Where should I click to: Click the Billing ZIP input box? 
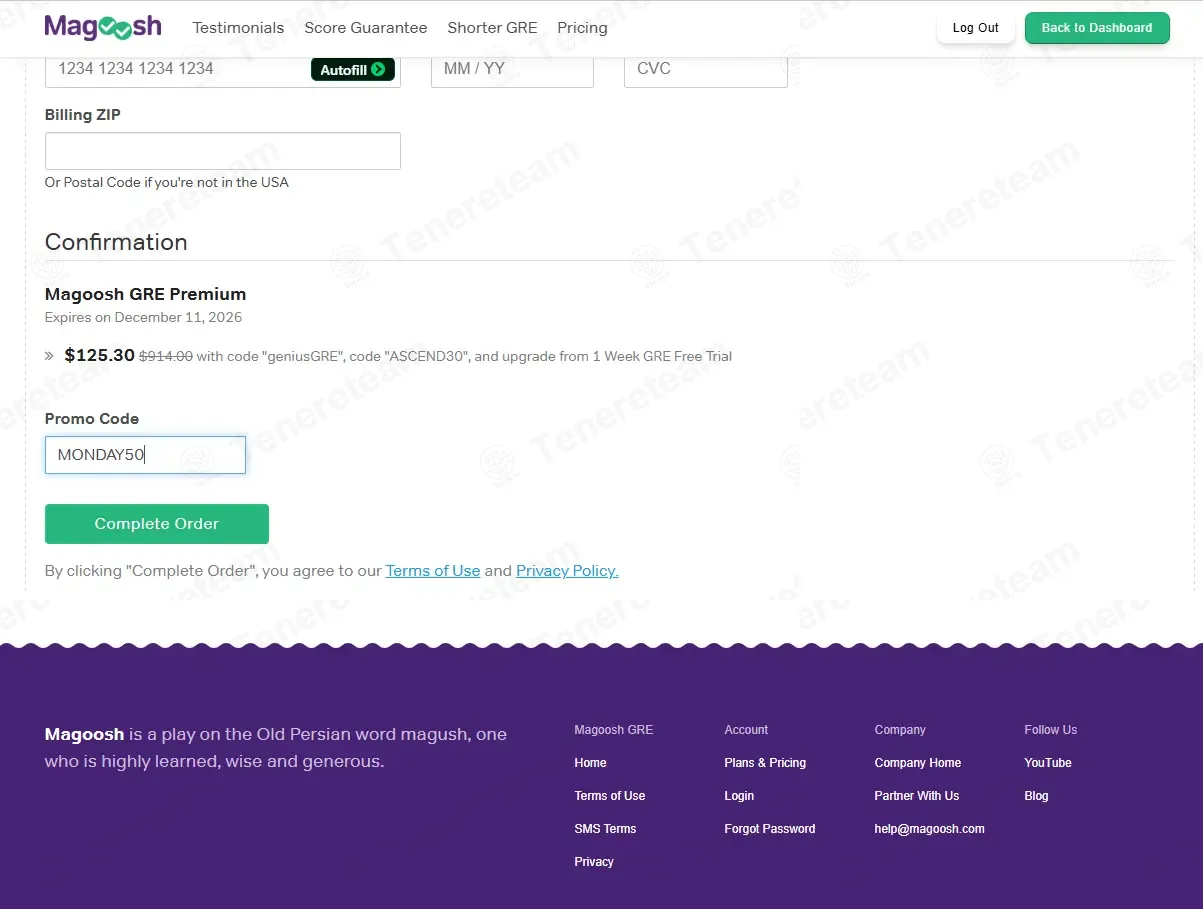223,151
